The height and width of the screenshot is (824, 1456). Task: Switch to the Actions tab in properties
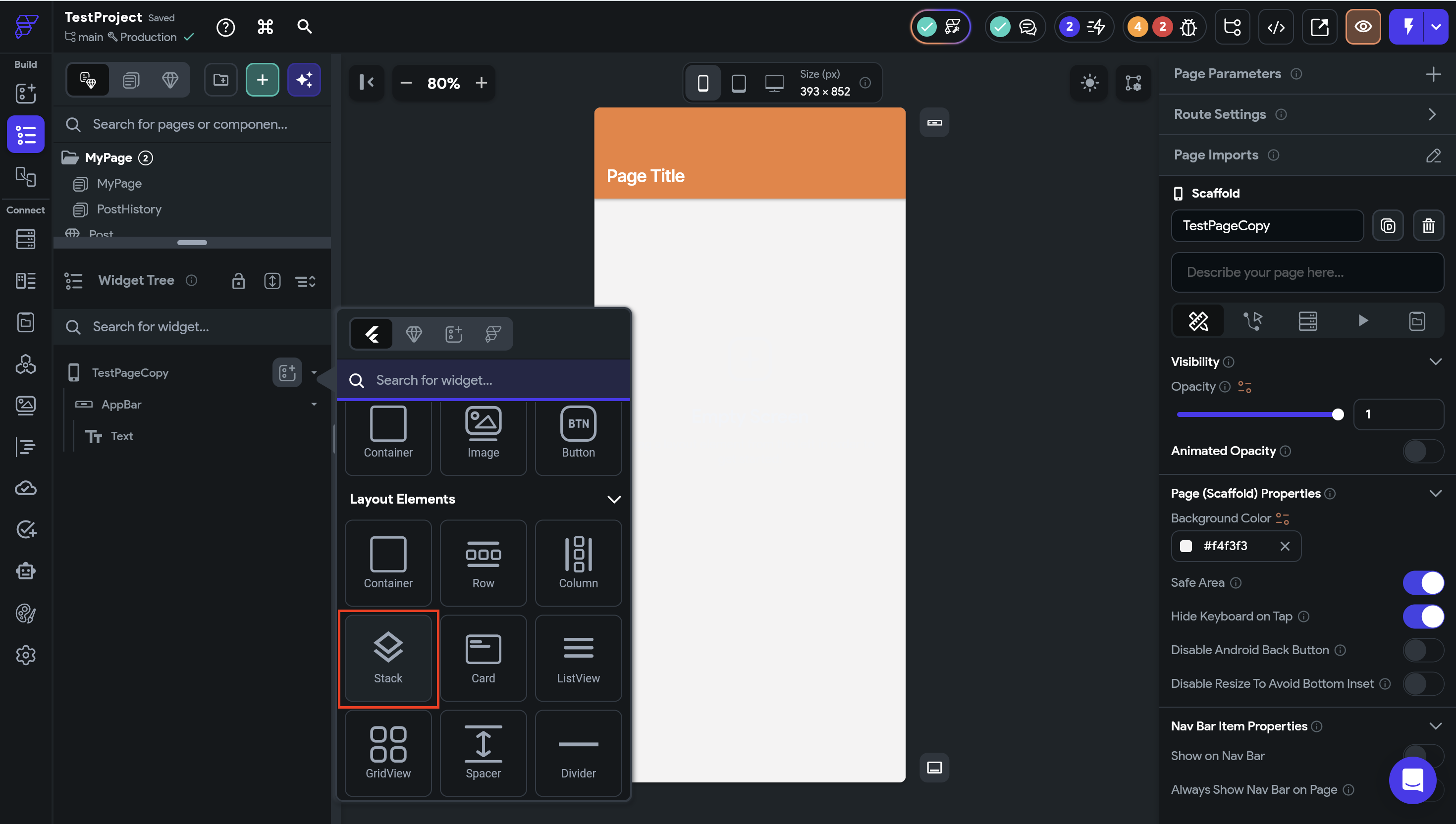1252,321
